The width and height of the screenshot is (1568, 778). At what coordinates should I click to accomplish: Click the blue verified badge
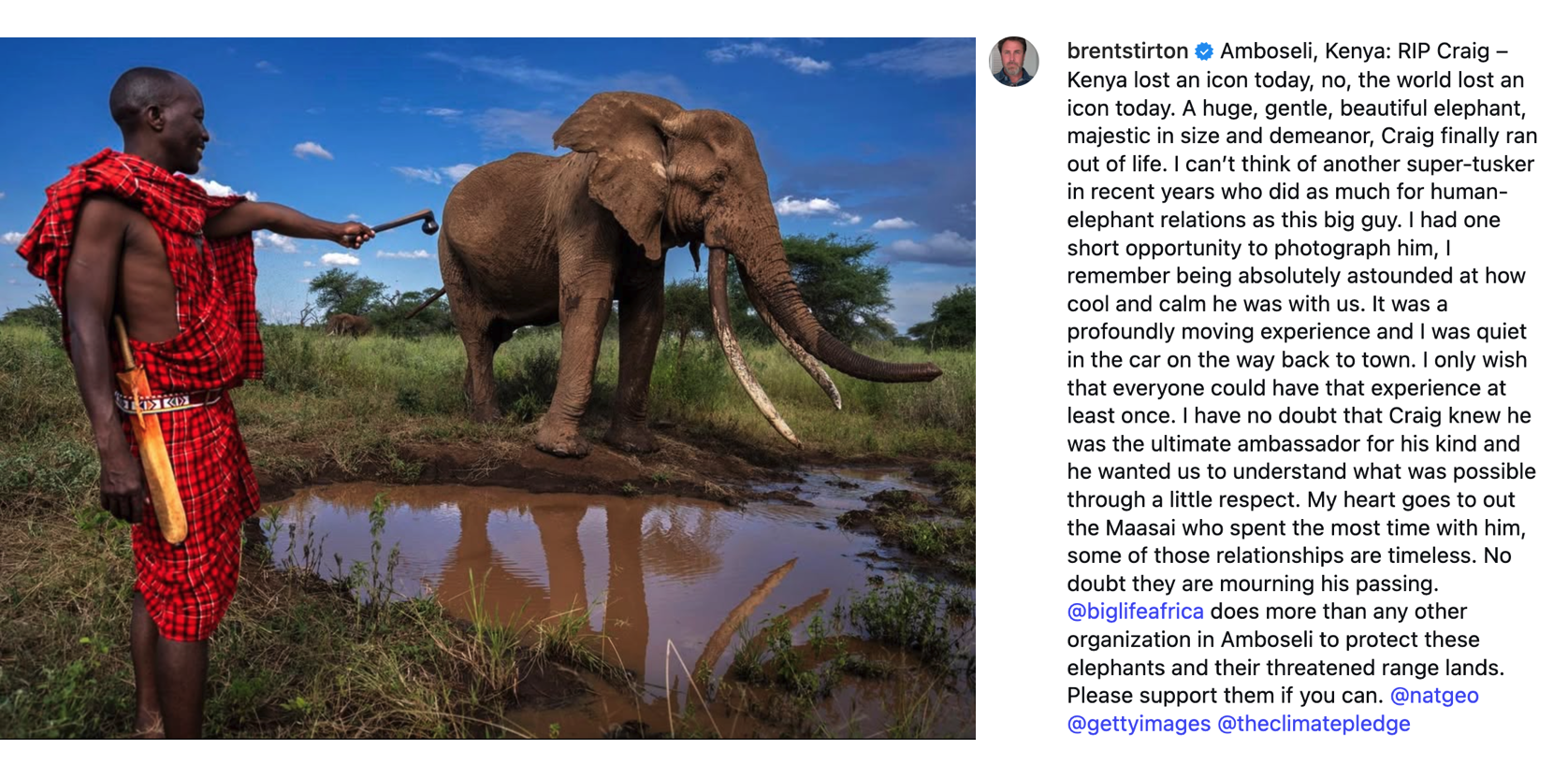(1204, 51)
